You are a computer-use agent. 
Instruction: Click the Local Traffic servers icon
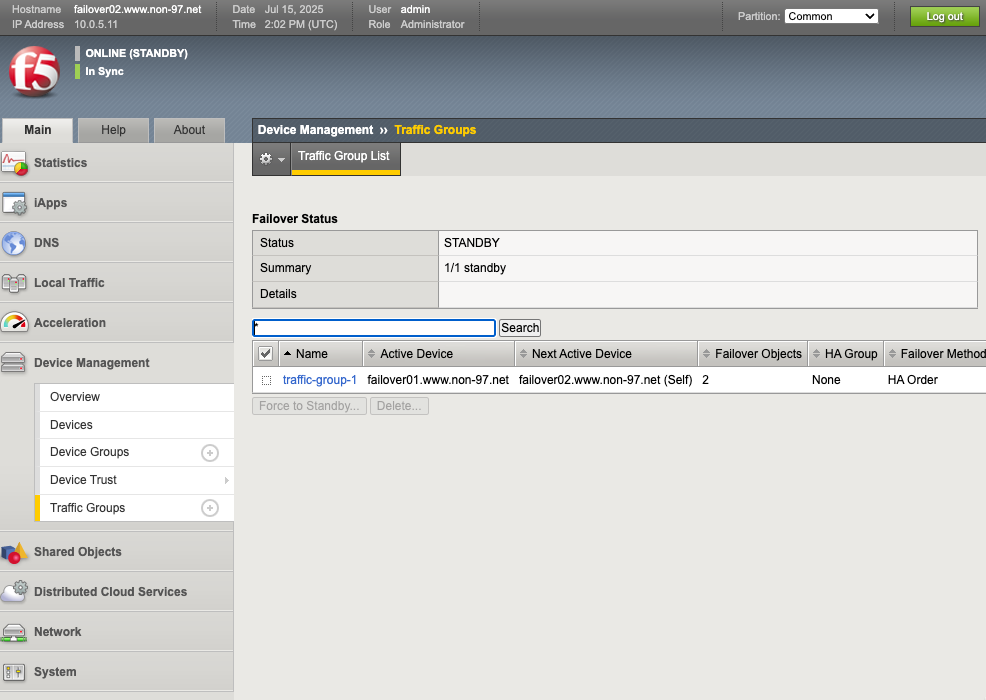[14, 283]
